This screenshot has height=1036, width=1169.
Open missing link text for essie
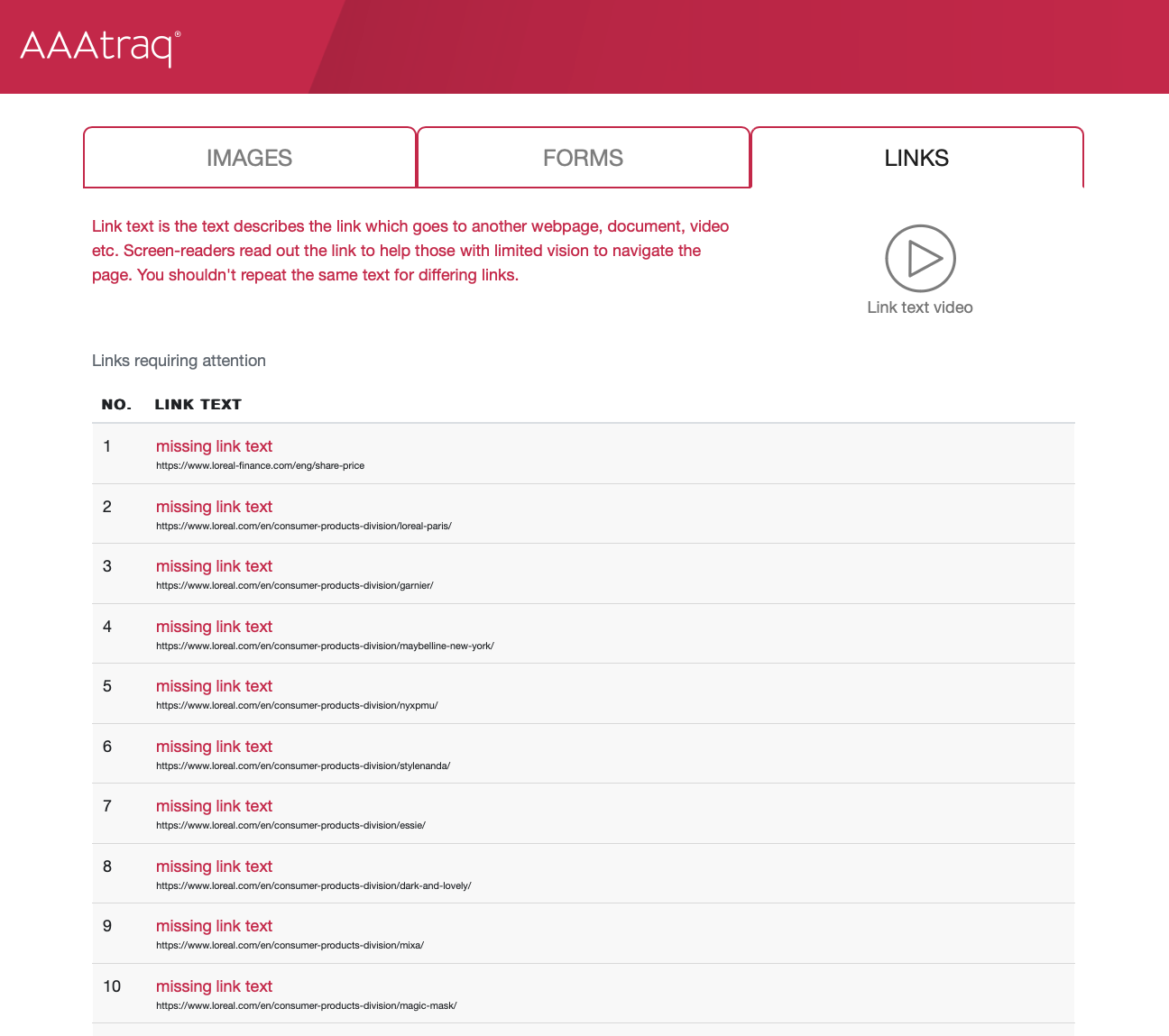point(214,806)
